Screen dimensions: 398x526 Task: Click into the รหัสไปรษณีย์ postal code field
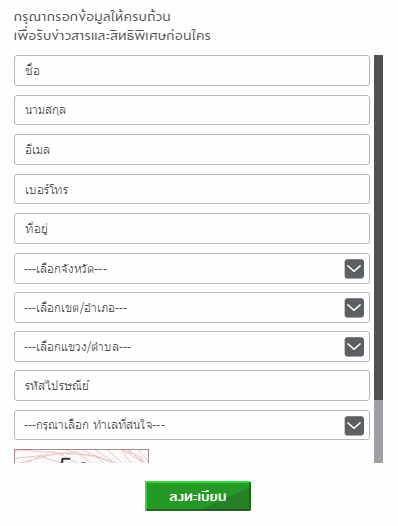[x=192, y=386]
